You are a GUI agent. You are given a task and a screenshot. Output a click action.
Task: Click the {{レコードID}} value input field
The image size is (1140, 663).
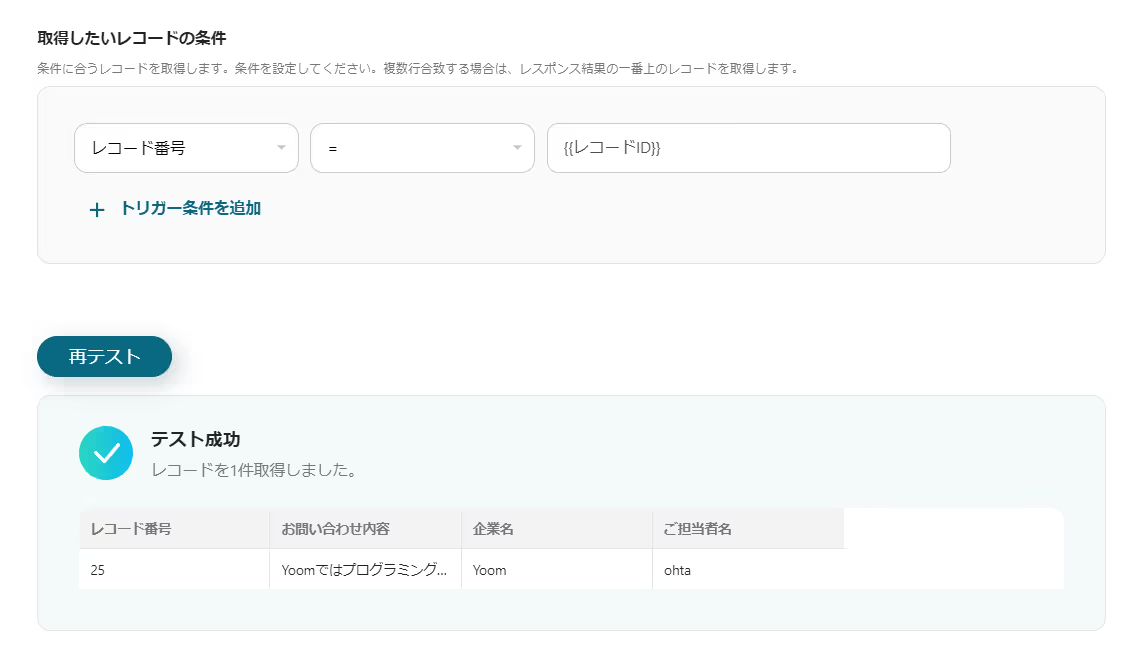pos(749,148)
